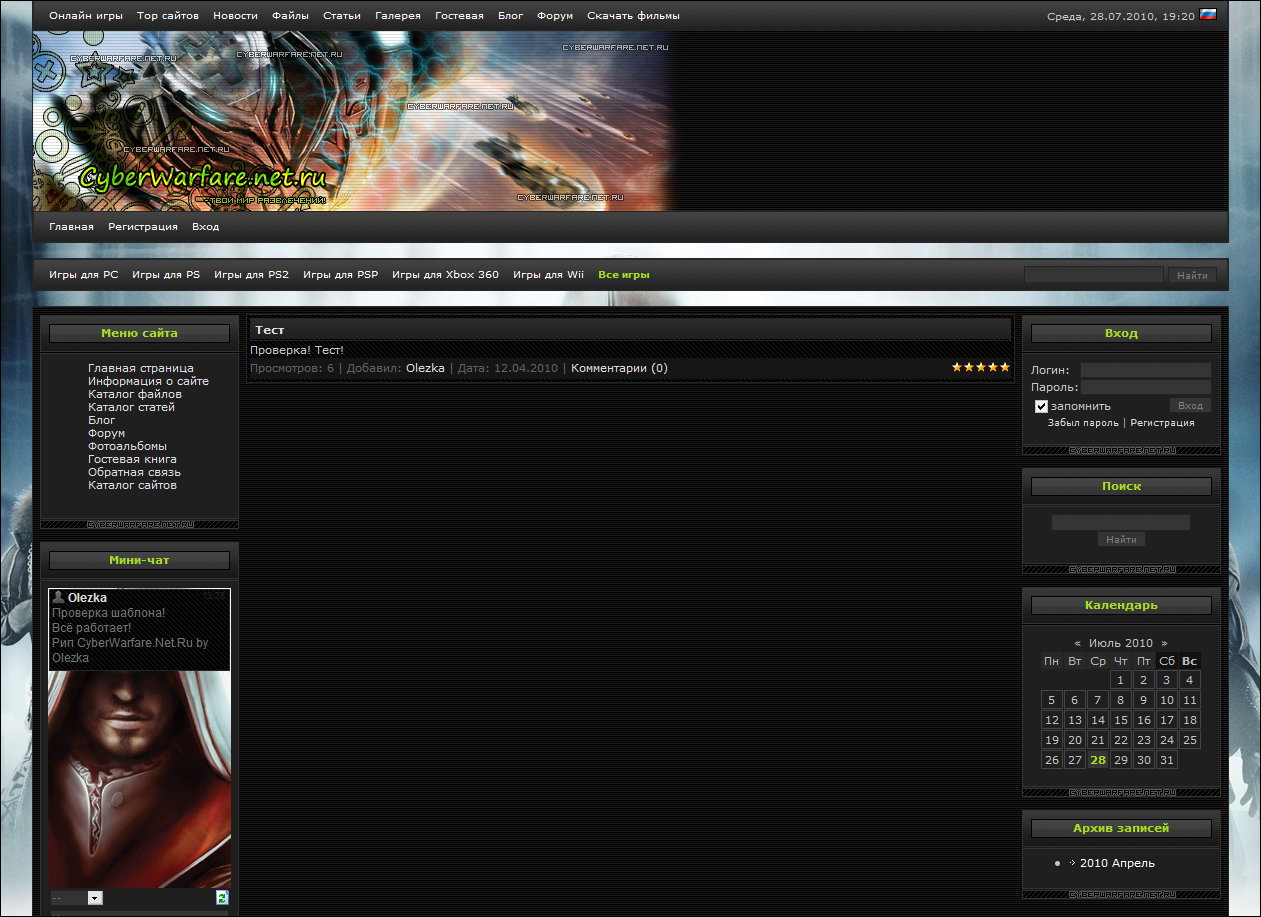Open the mini-chat auto-refresh dropdown

(77, 898)
